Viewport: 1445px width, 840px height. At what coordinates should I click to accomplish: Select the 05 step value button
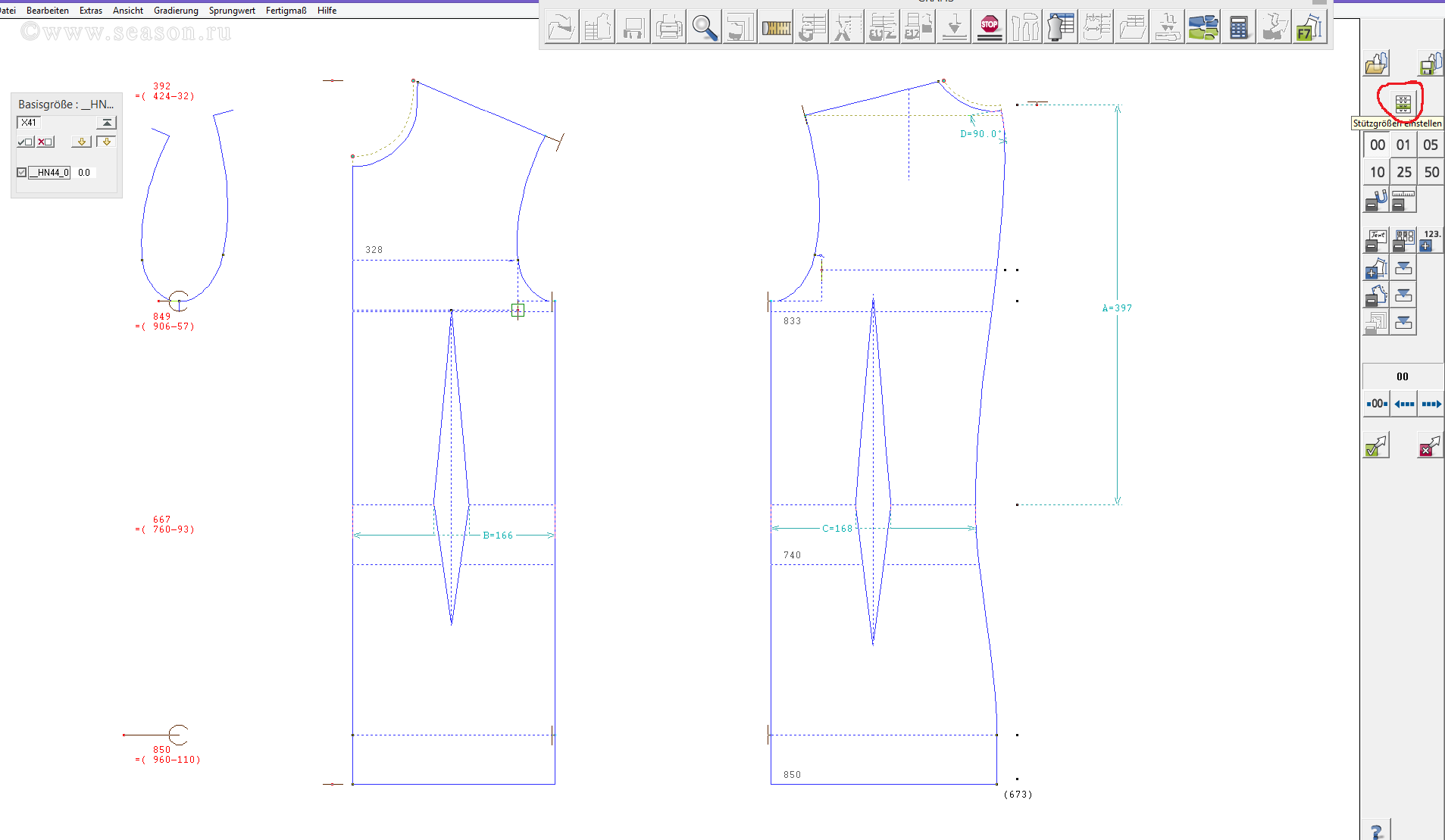click(1430, 145)
